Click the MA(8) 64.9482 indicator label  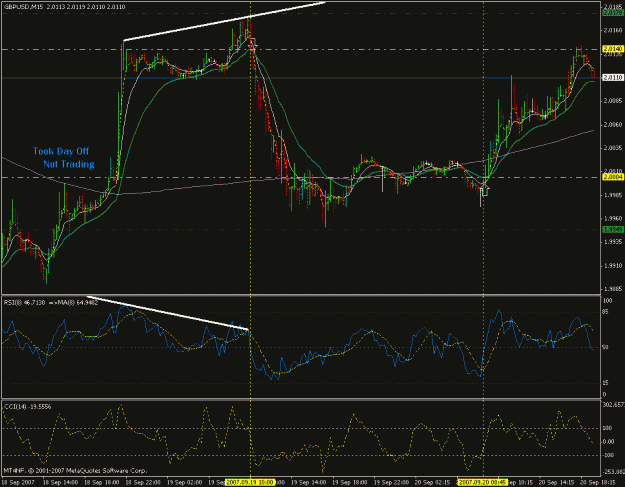coord(79,302)
